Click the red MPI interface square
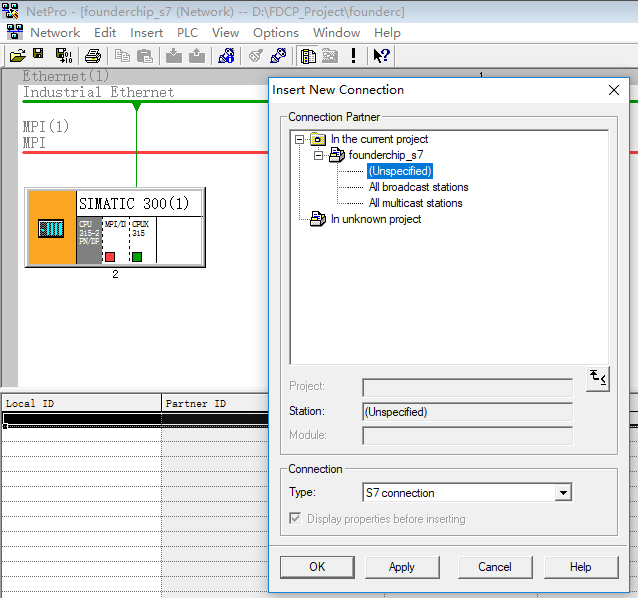 click(110, 257)
